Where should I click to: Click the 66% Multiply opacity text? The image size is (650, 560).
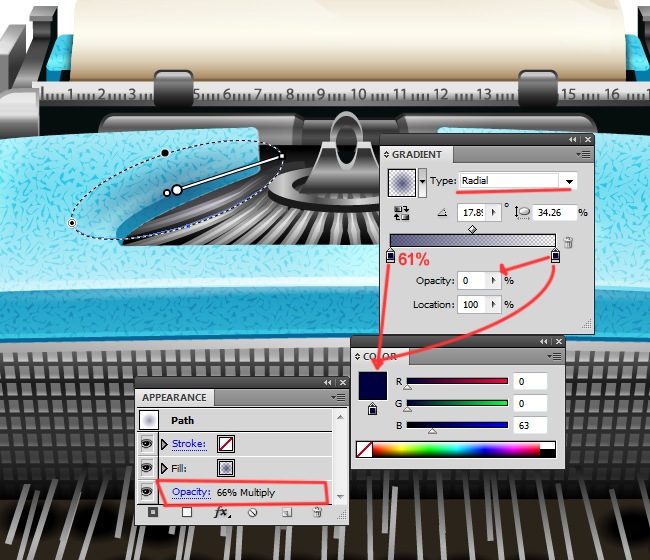click(246, 492)
